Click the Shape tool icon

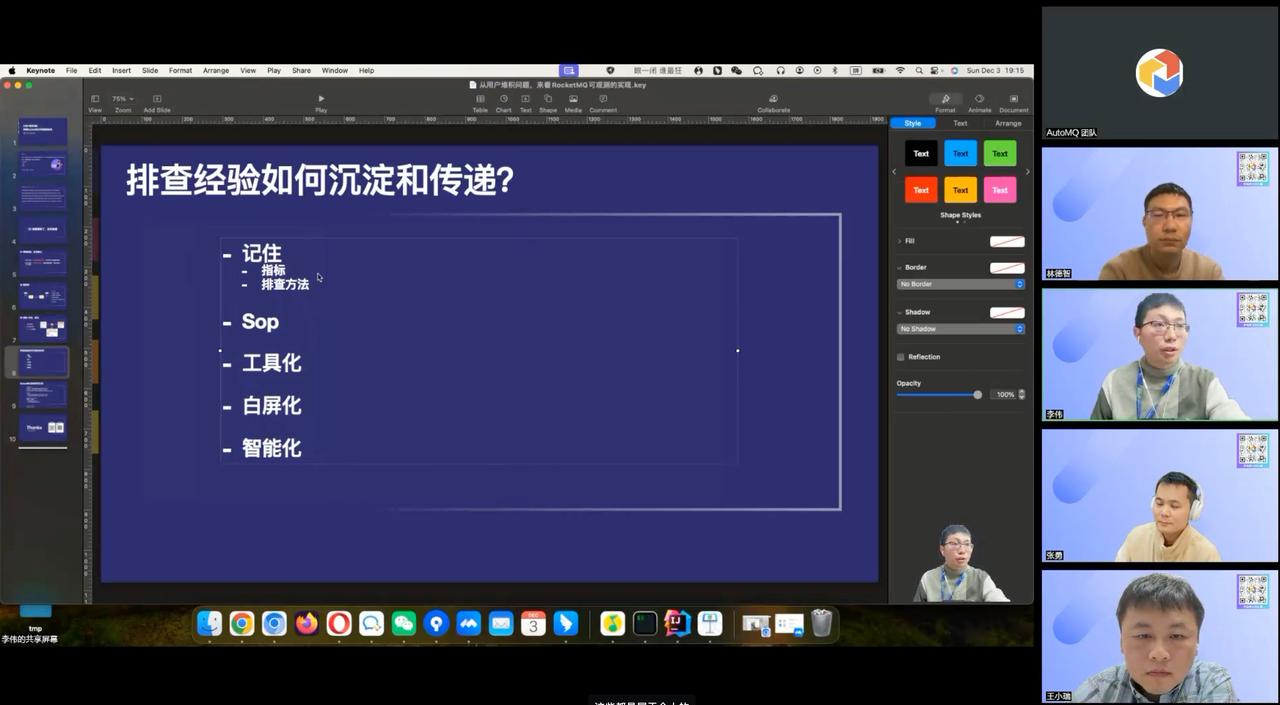(x=548, y=99)
